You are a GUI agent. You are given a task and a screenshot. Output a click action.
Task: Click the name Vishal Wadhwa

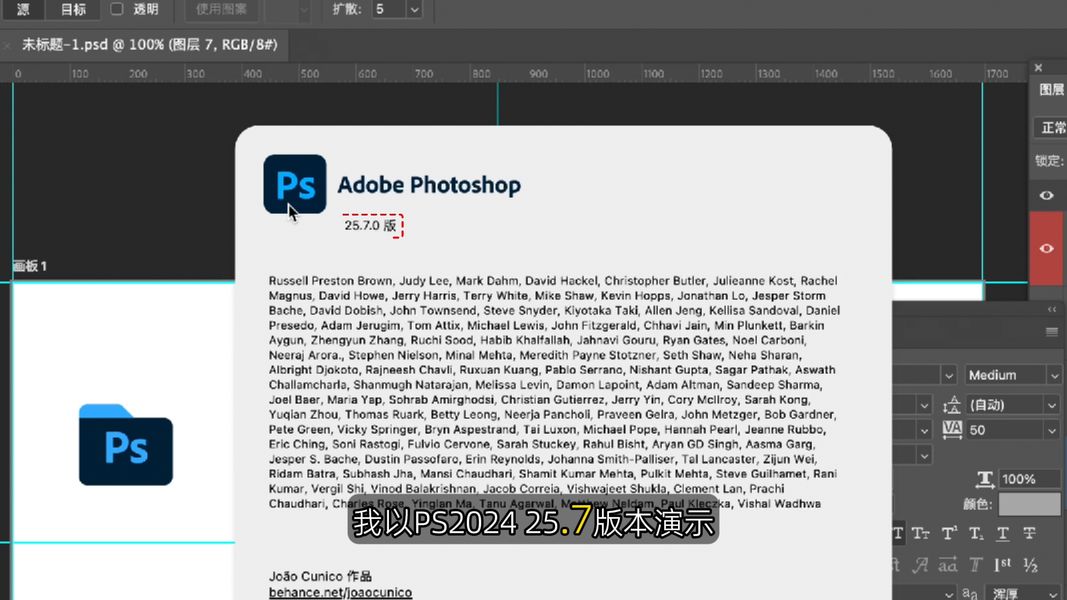(779, 504)
